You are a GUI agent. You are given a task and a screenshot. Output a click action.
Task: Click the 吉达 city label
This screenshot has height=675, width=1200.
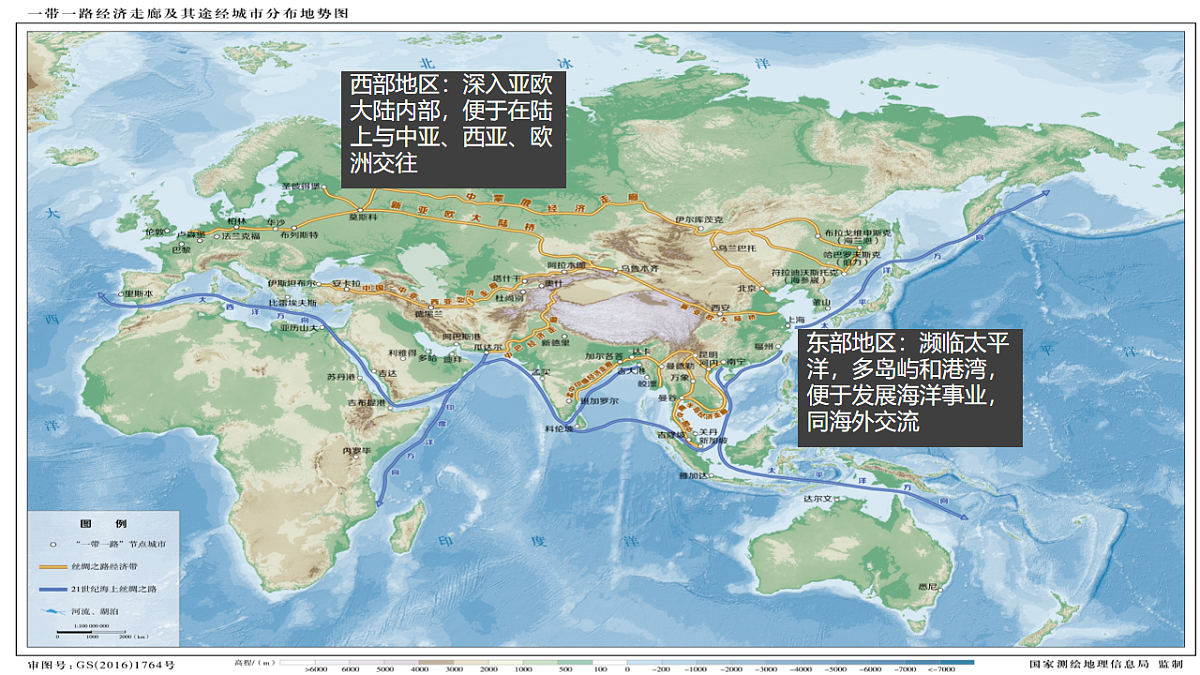(388, 373)
